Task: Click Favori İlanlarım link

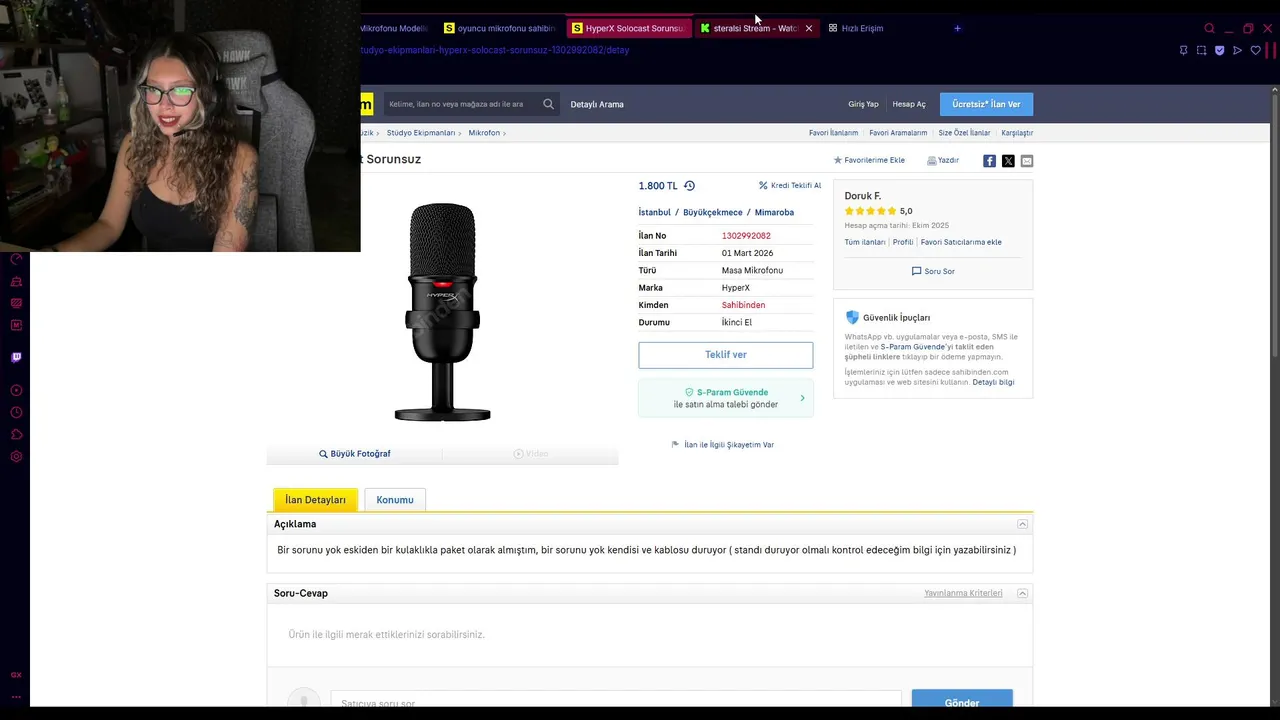Action: point(833,133)
